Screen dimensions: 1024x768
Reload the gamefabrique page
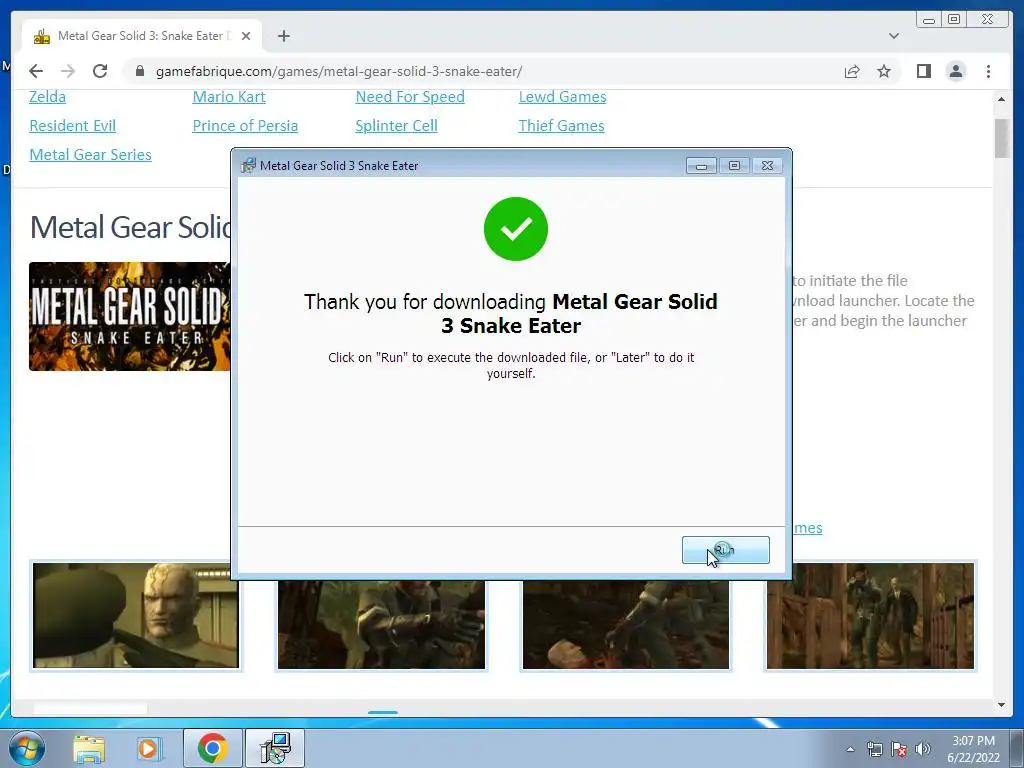coord(100,71)
